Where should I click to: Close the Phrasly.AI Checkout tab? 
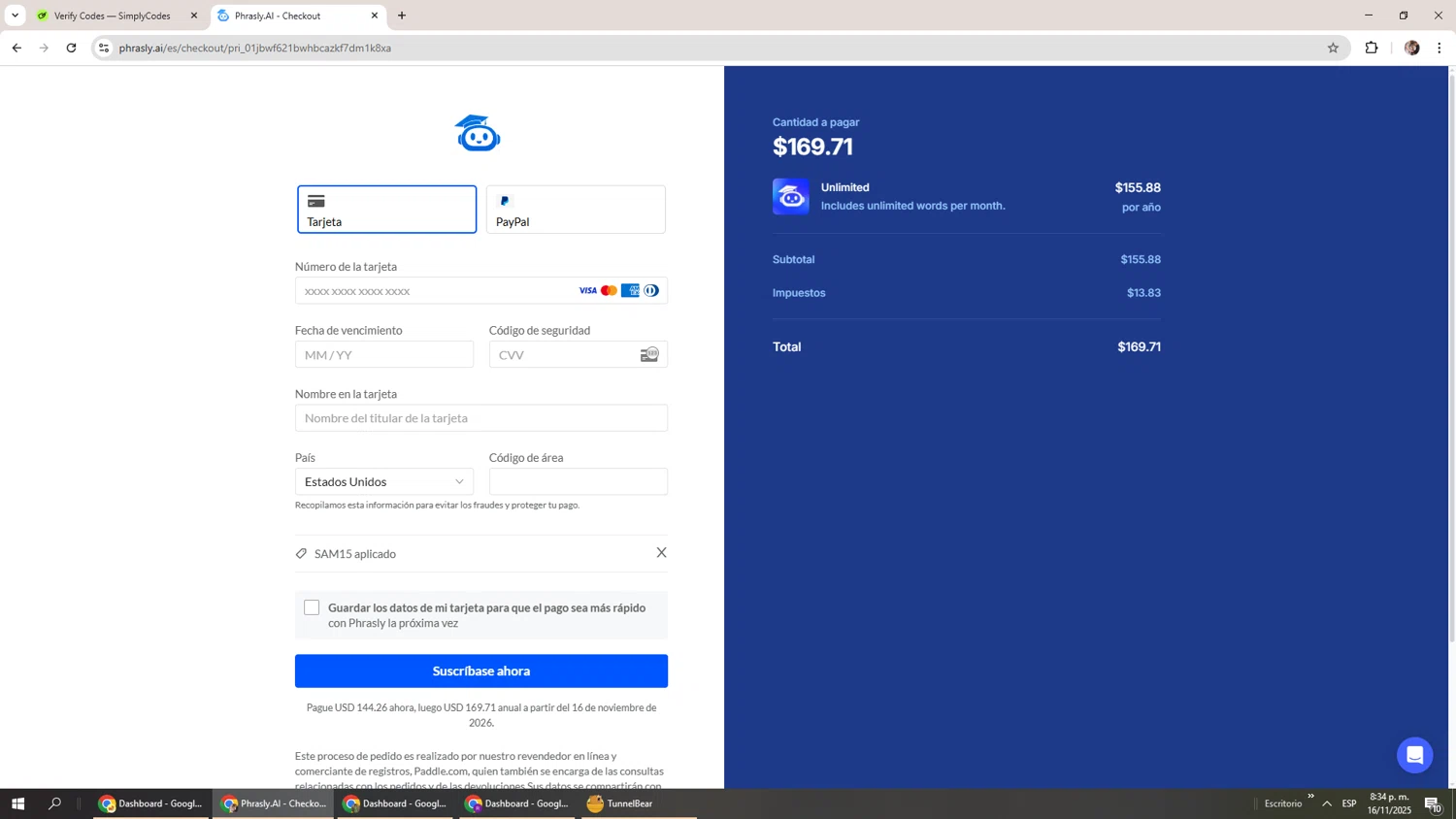[375, 16]
